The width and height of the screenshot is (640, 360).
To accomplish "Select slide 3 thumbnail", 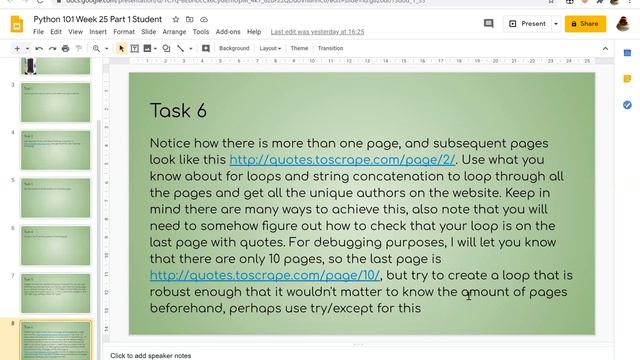I will 56,102.
